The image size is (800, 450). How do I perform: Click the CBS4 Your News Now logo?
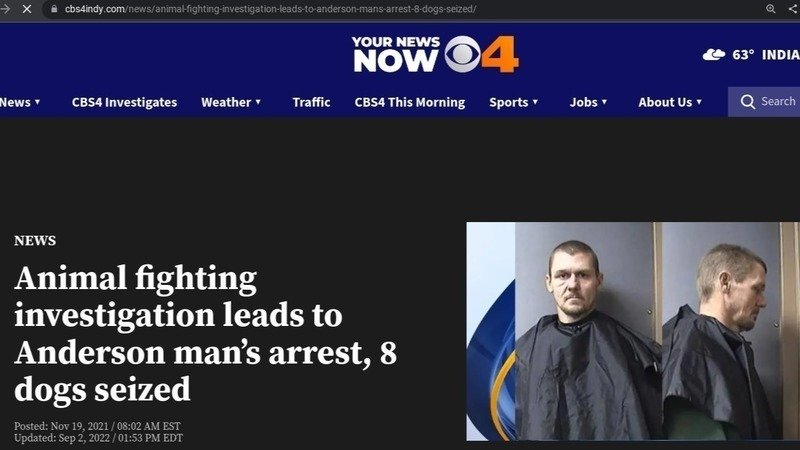(x=435, y=54)
